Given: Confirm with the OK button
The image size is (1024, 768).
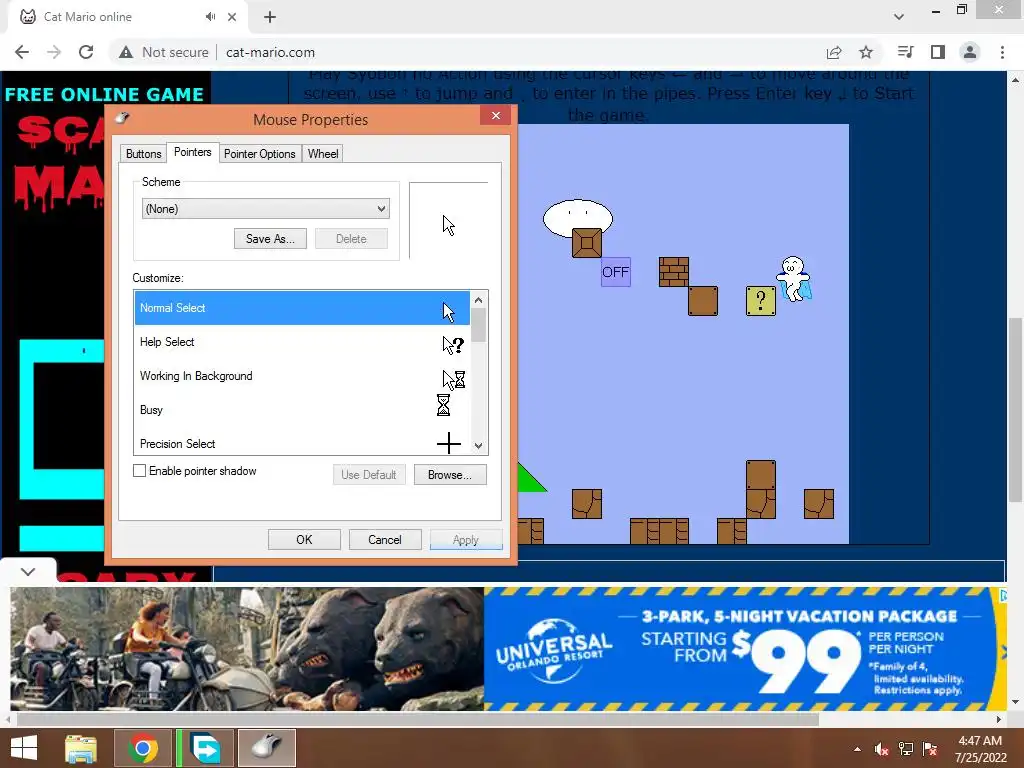Looking at the screenshot, I should [x=304, y=540].
